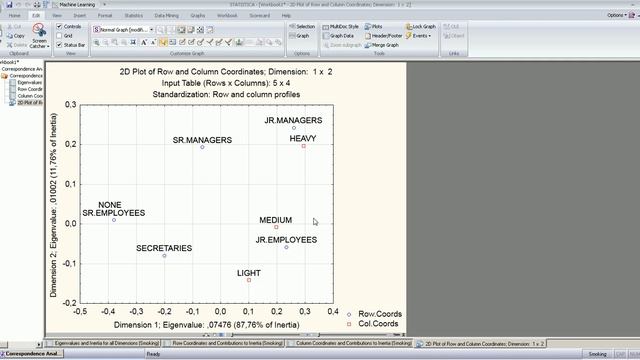Open the Format ribbon tab
The image size is (640, 360).
click(x=104, y=16)
